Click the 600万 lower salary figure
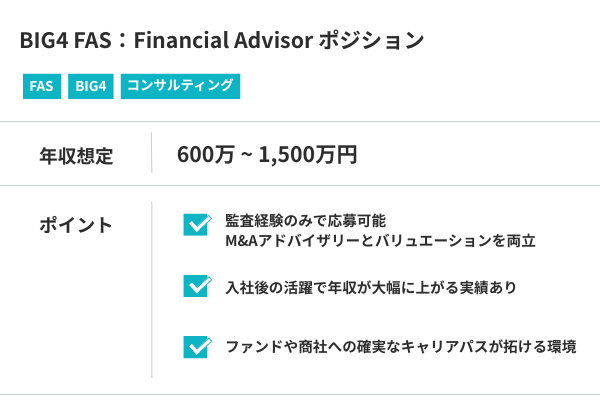This screenshot has width=600, height=420. point(206,155)
